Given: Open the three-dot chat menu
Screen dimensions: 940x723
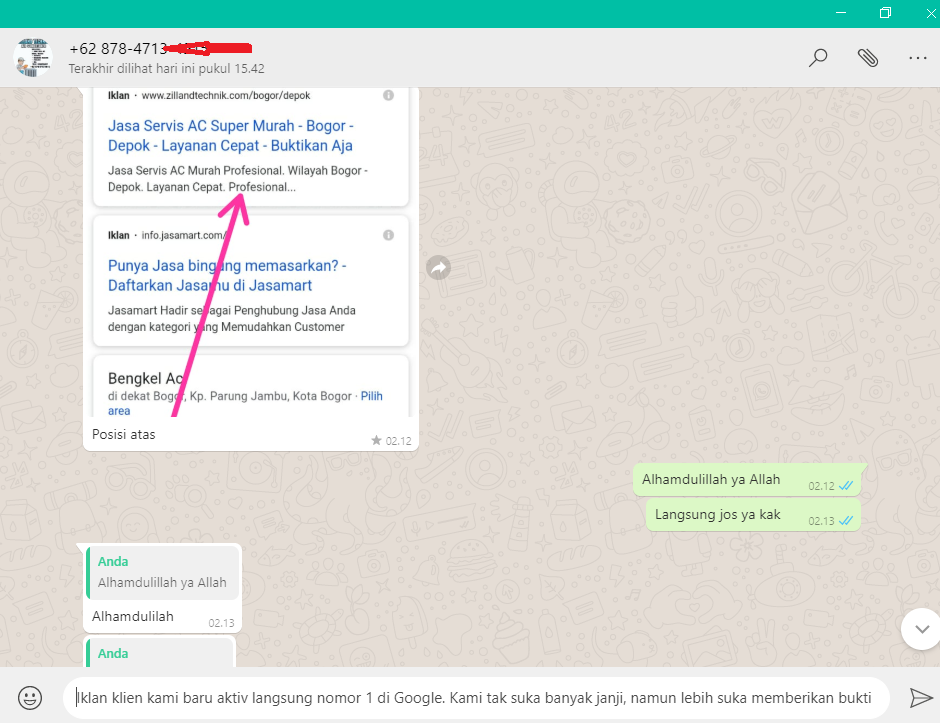Looking at the screenshot, I should click(x=918, y=57).
